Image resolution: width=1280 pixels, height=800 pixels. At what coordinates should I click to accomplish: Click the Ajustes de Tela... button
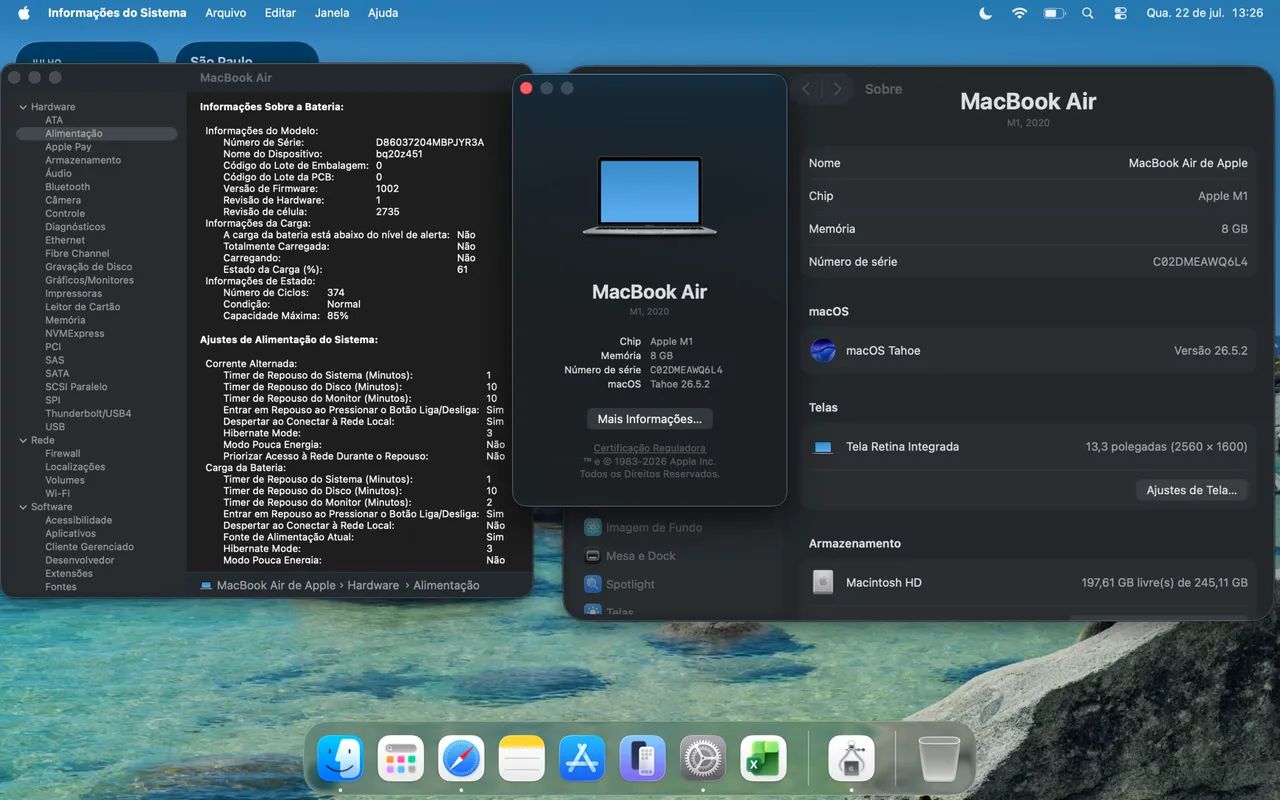coord(1192,490)
